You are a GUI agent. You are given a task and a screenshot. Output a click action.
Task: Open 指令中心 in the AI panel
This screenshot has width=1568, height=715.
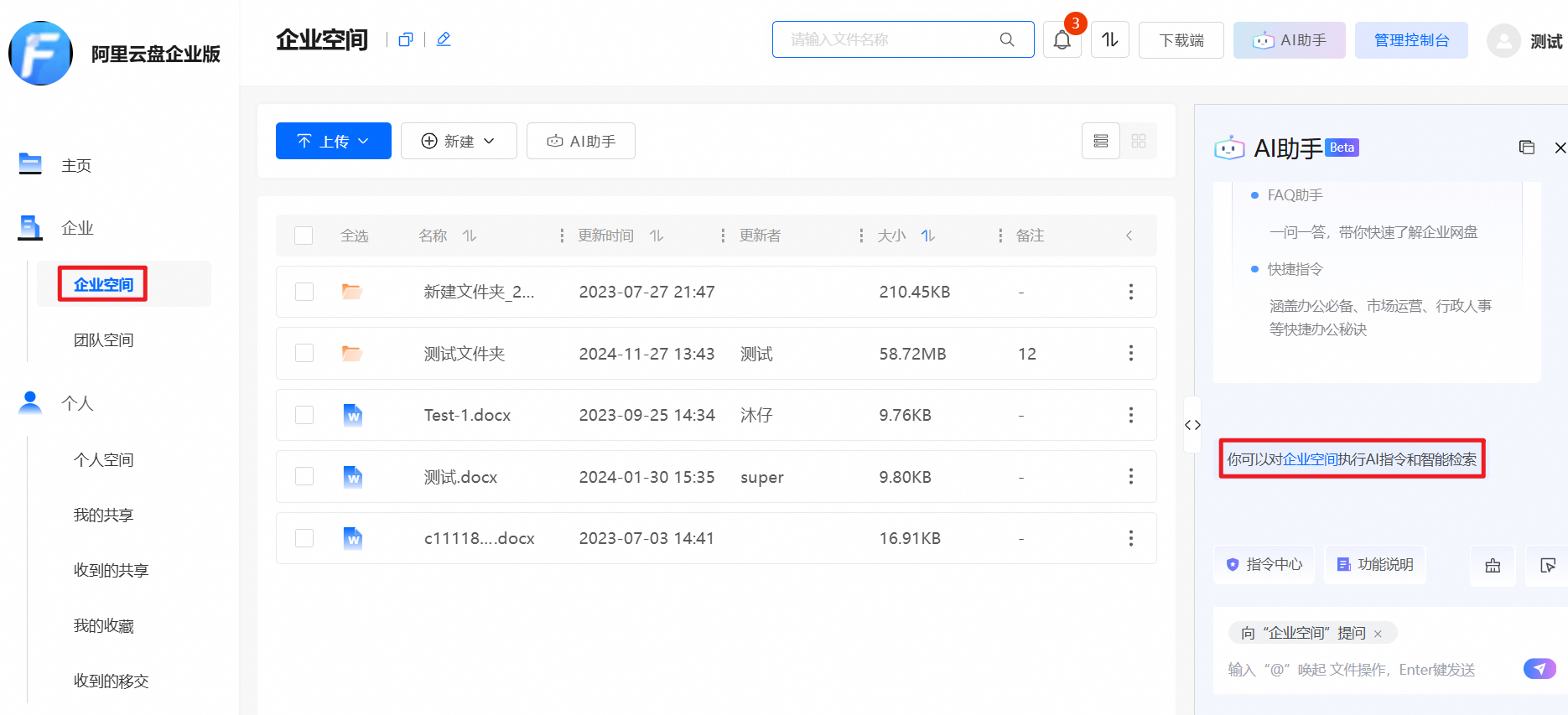[x=1264, y=564]
